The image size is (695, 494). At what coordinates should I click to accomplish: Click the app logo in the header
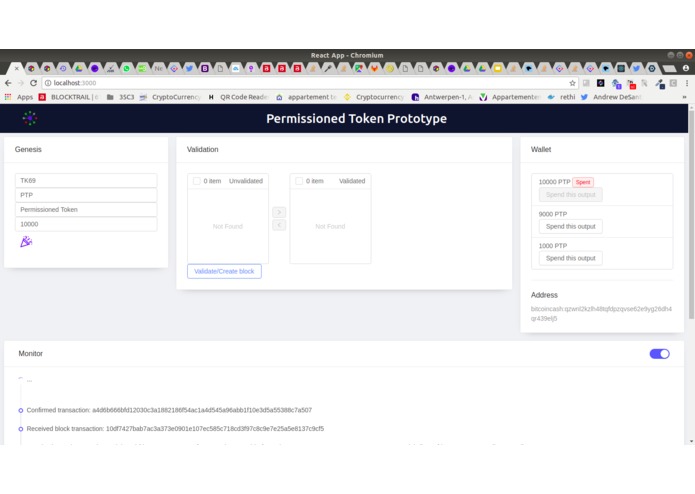[30, 118]
